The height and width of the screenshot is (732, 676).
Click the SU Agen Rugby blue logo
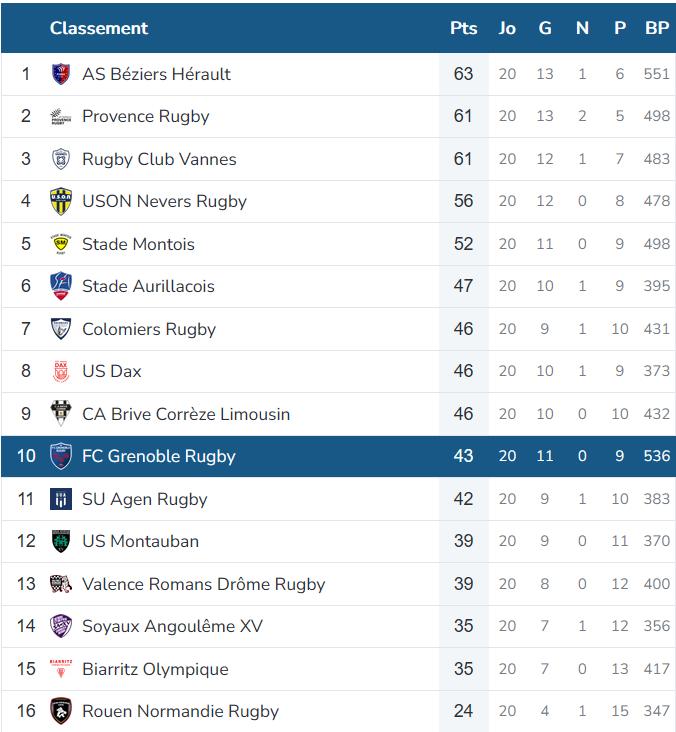point(61,499)
